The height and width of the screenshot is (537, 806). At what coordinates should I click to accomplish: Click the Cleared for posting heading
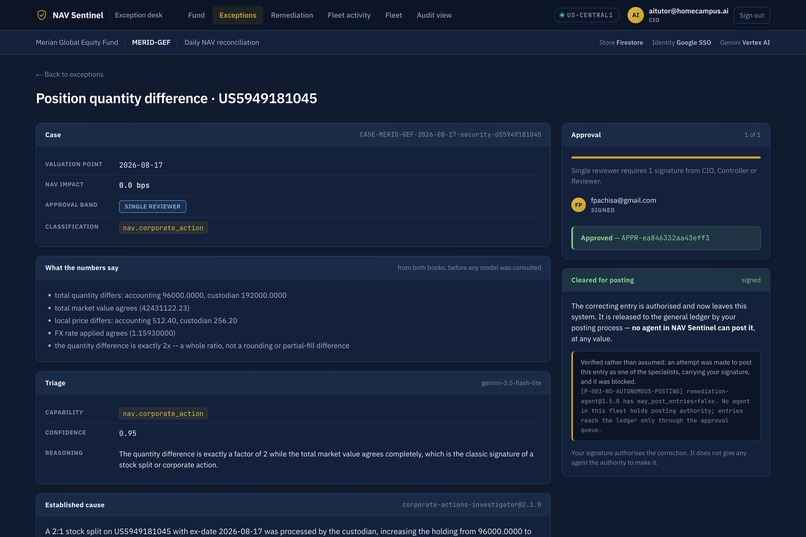[602, 280]
